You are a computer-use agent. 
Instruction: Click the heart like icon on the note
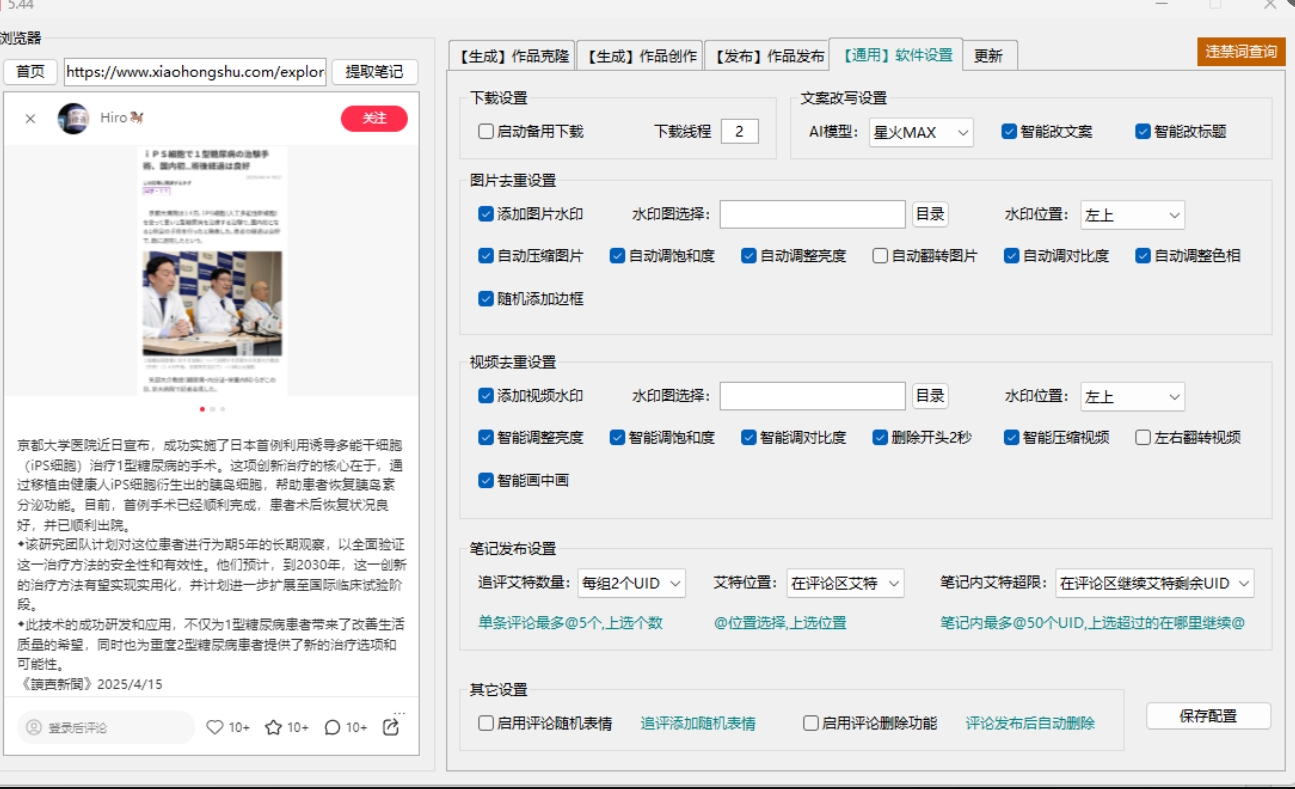(x=214, y=728)
